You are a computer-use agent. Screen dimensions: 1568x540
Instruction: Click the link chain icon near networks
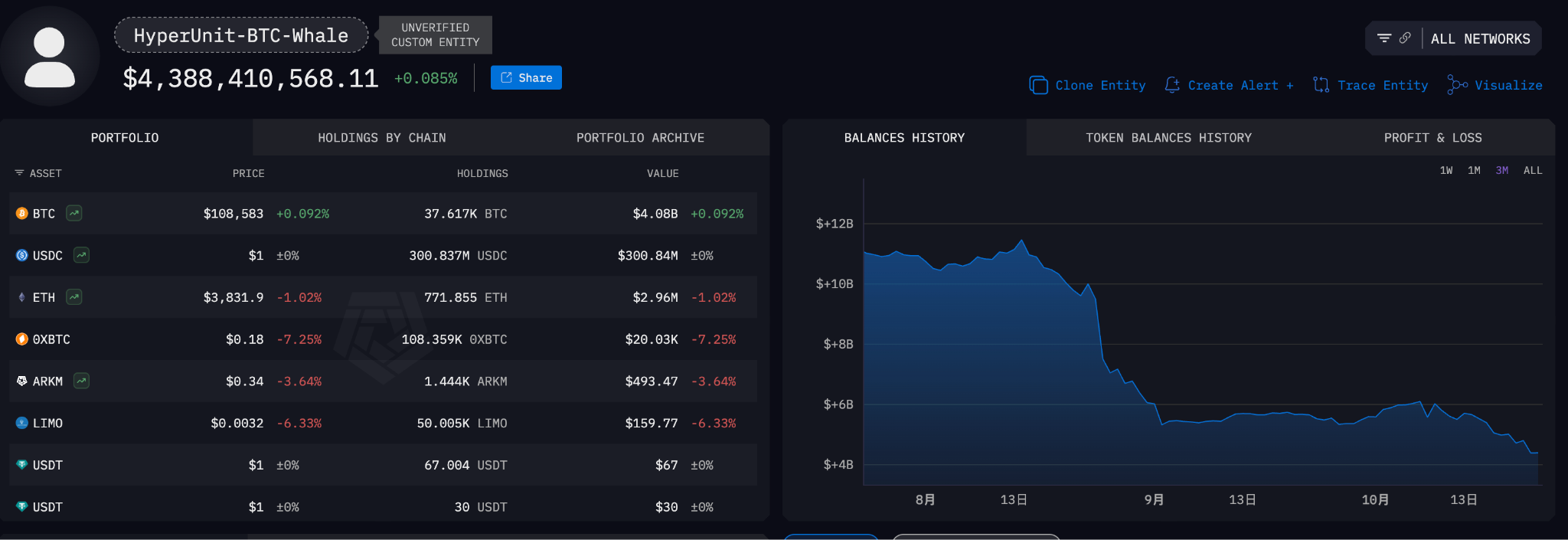tap(1405, 38)
